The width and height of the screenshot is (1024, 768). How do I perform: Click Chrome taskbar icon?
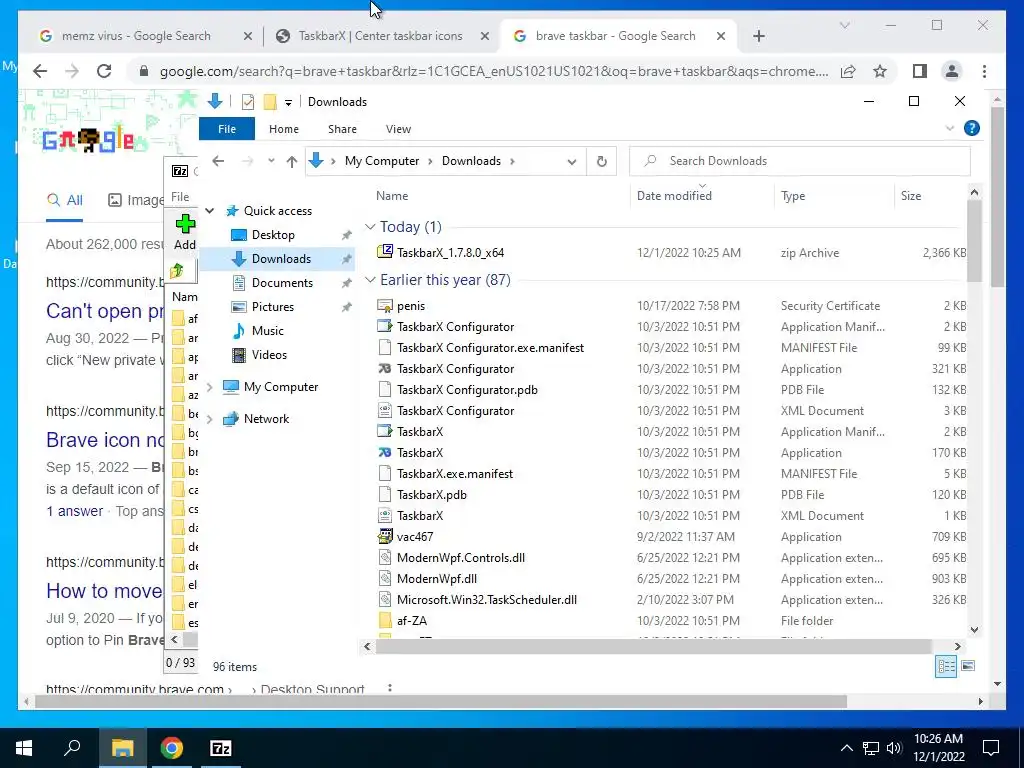pyautogui.click(x=172, y=748)
